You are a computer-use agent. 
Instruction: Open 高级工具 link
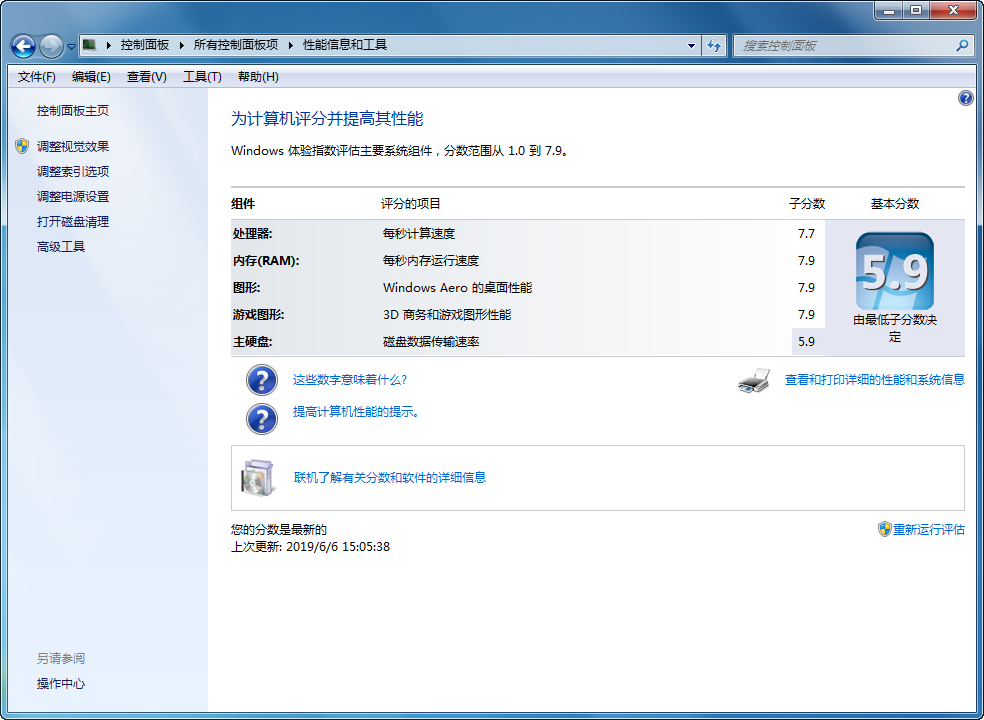pos(61,247)
